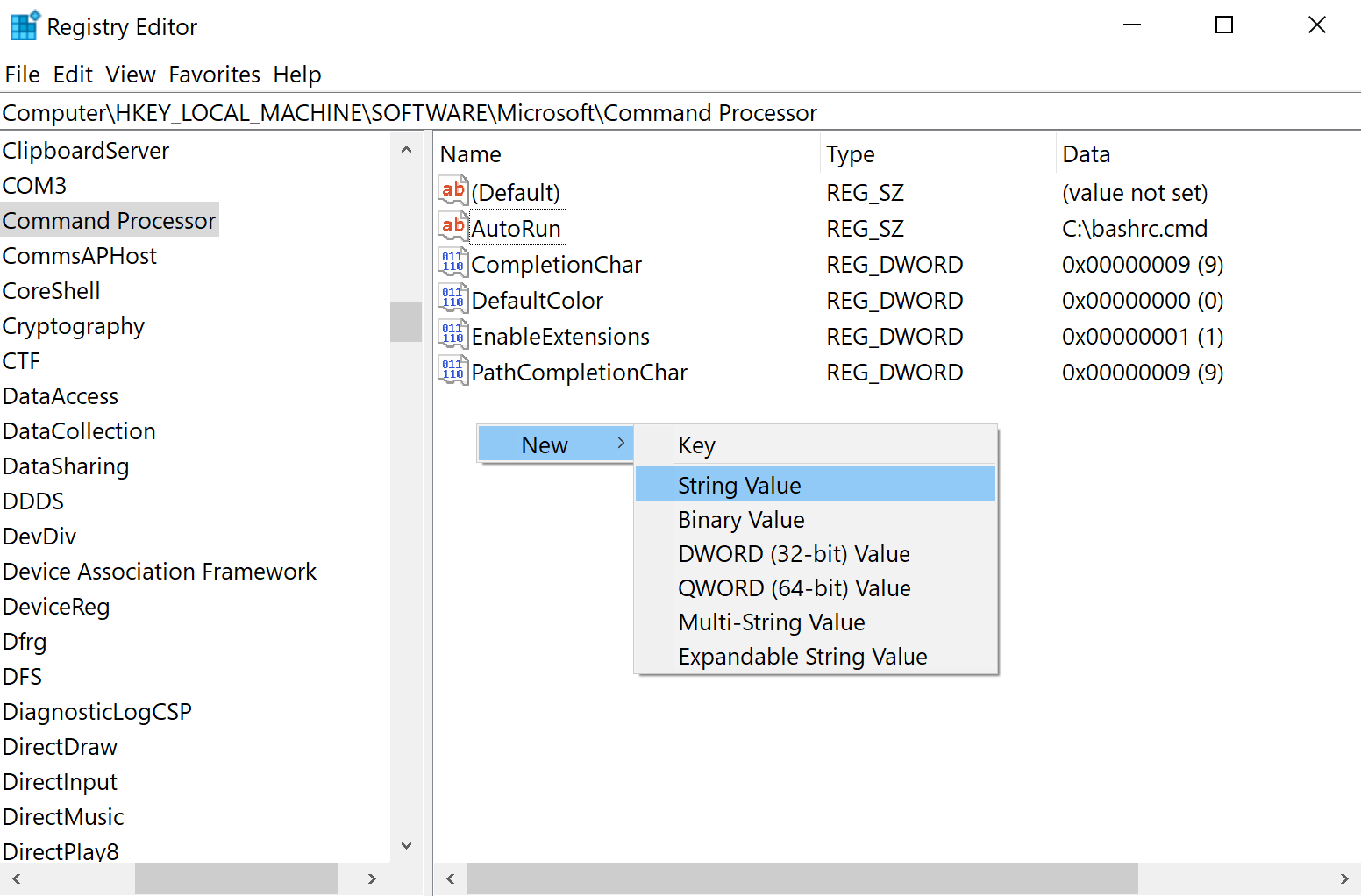This screenshot has width=1361, height=896.
Task: Choose Expandable String Value
Action: (x=816, y=657)
